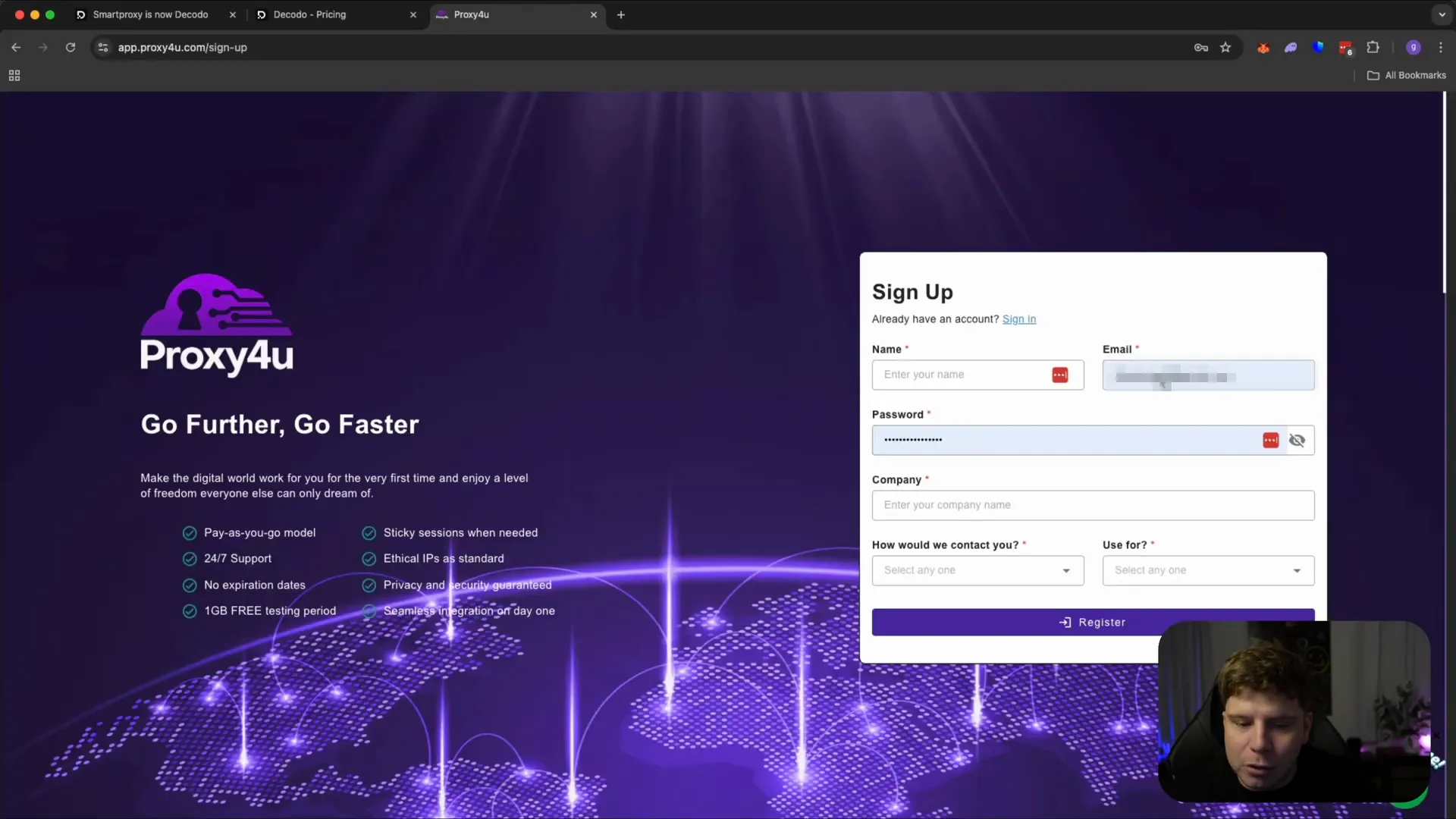Image resolution: width=1456 pixels, height=819 pixels.
Task: Click the Privacy and security checkmark icon
Action: (369, 585)
